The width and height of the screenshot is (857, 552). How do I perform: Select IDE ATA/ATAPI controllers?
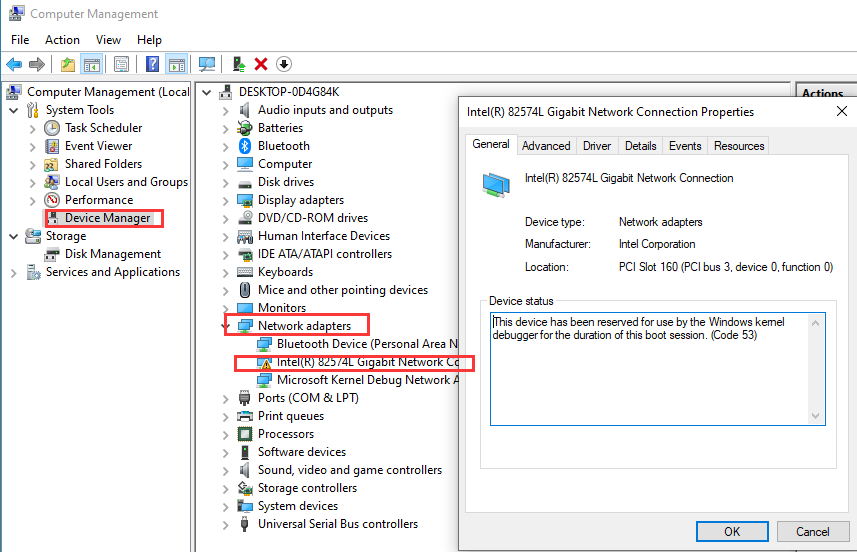[x=325, y=254]
